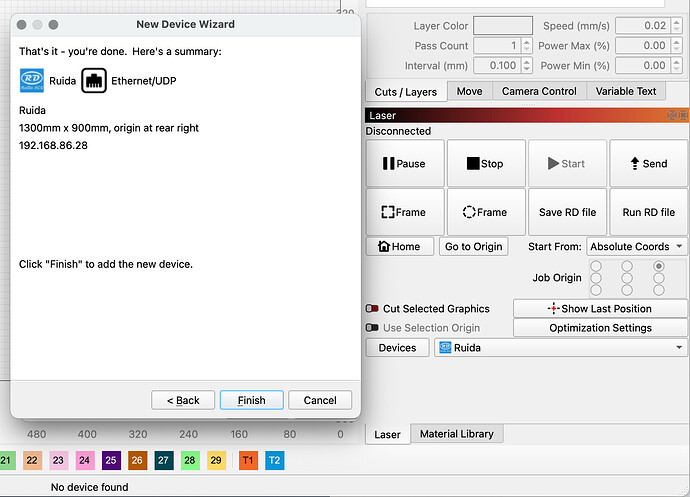This screenshot has width=690, height=497.
Task: Click Run RD file
Action: [x=649, y=212]
